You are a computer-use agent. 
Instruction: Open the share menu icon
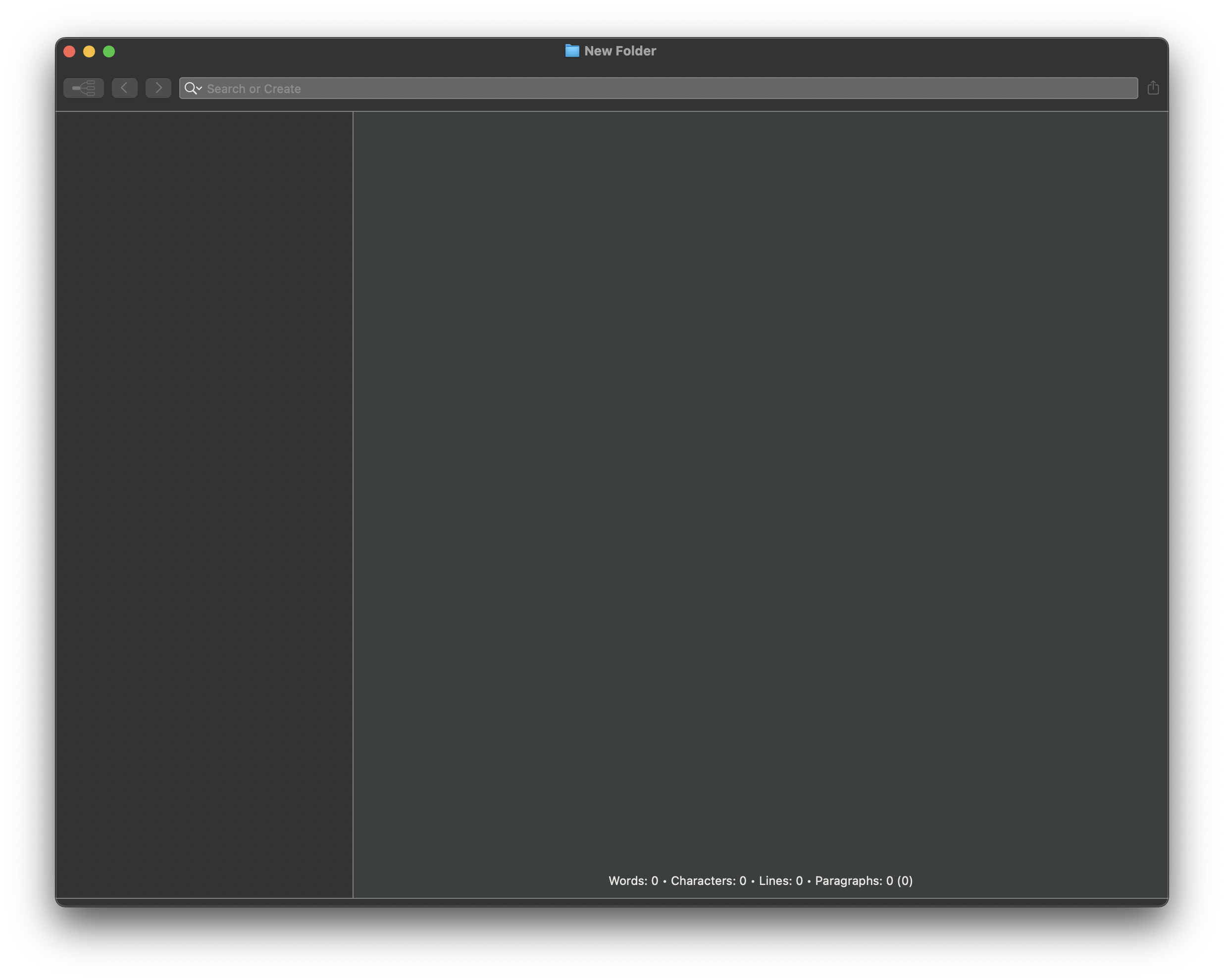point(1153,88)
